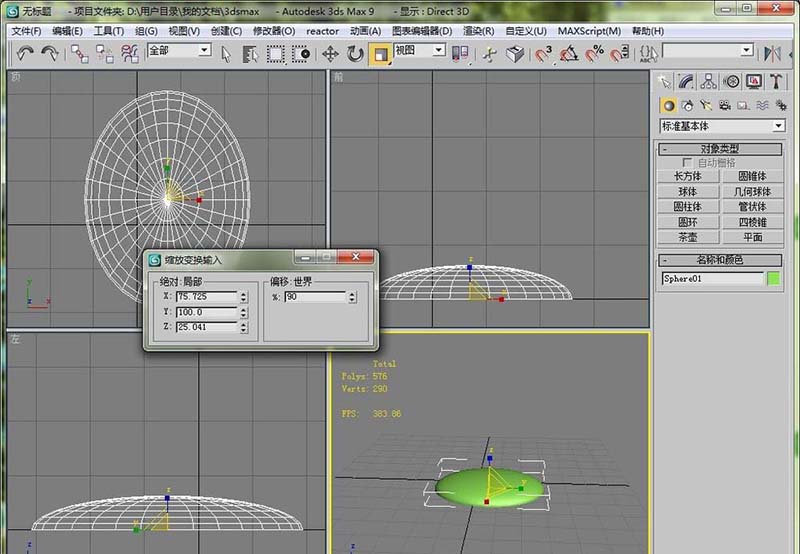
Task: Select the Rotate tool in the toolbar
Action: [355, 53]
